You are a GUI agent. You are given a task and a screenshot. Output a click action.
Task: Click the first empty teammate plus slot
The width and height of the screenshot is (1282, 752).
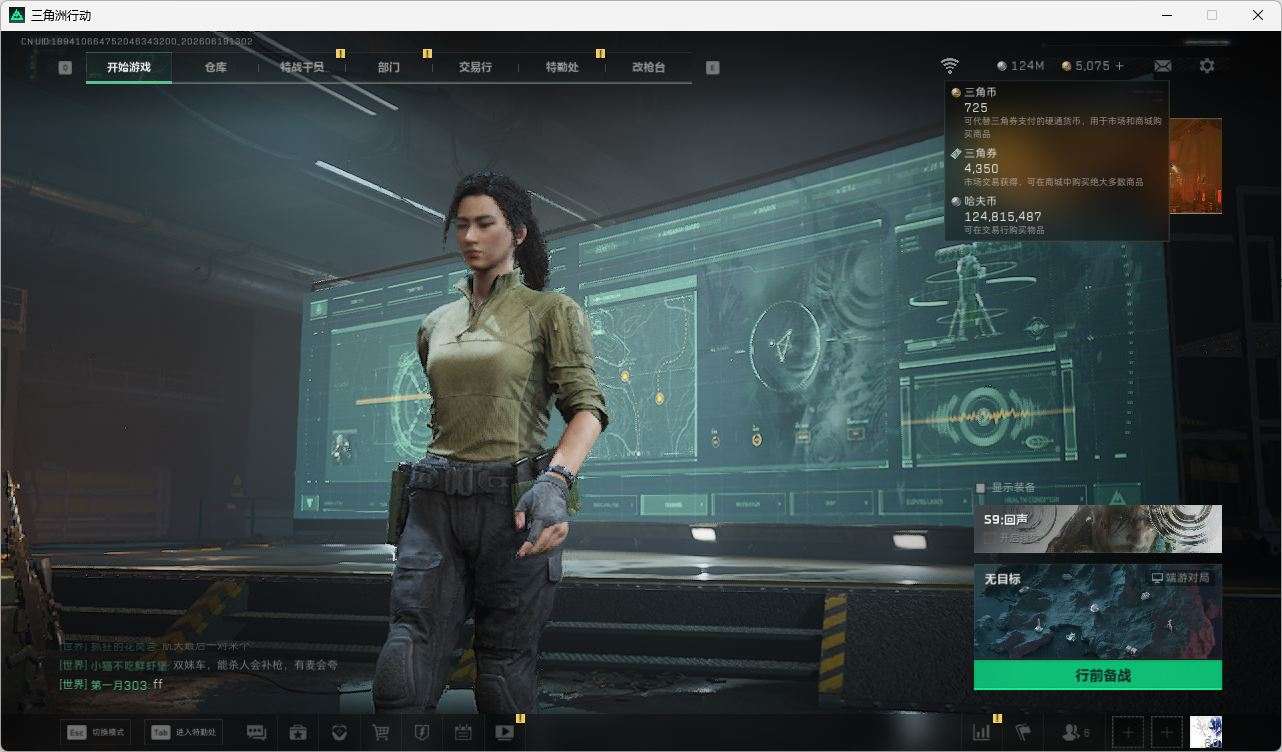pyautogui.click(x=1127, y=732)
